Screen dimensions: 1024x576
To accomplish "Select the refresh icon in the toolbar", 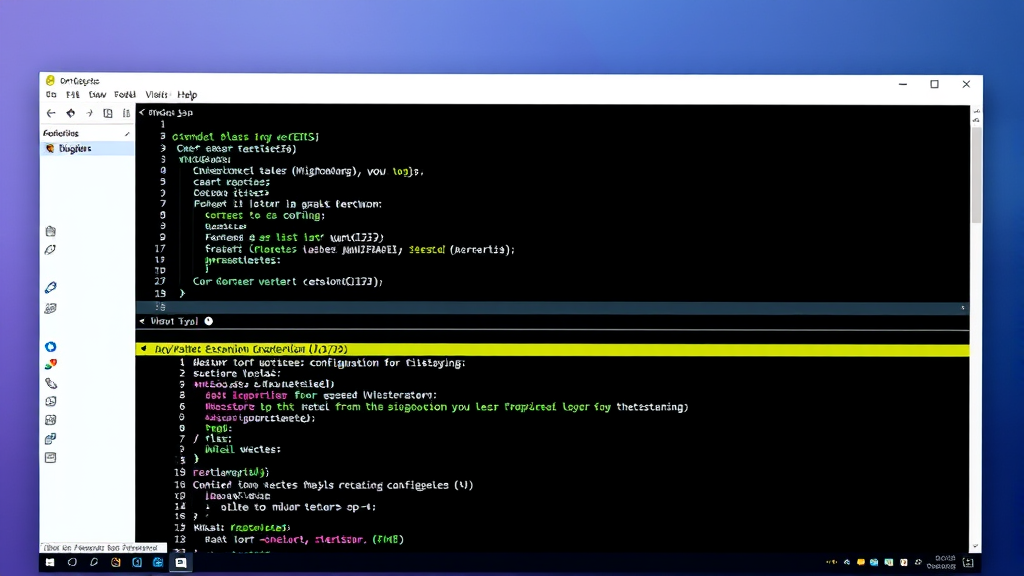I will point(70,113).
